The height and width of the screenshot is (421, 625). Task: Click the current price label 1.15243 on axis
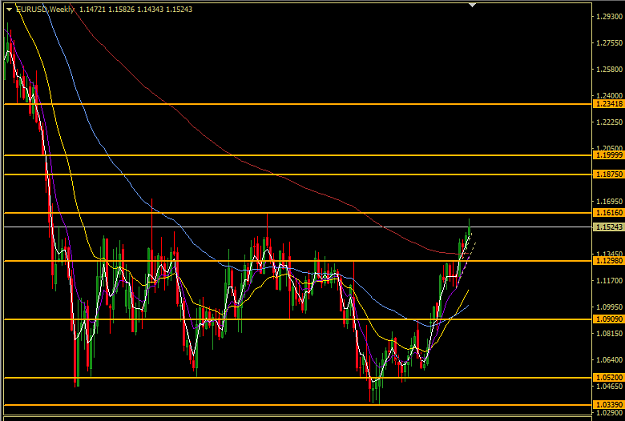[x=608, y=227]
